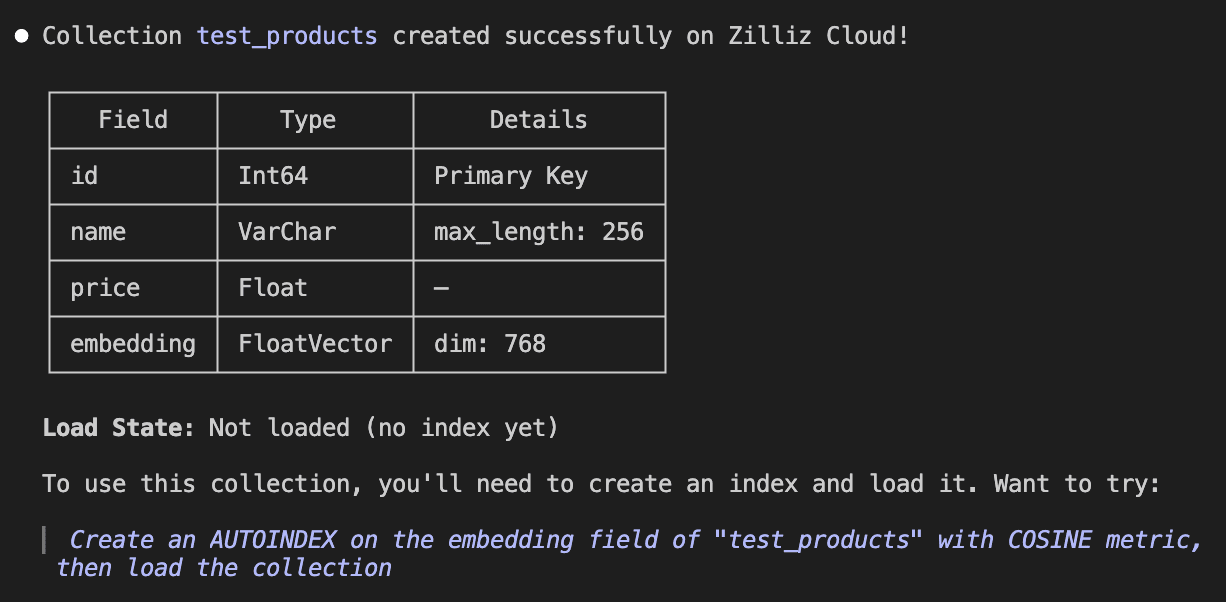
Task: Click the Float type cell
Action: tap(273, 288)
